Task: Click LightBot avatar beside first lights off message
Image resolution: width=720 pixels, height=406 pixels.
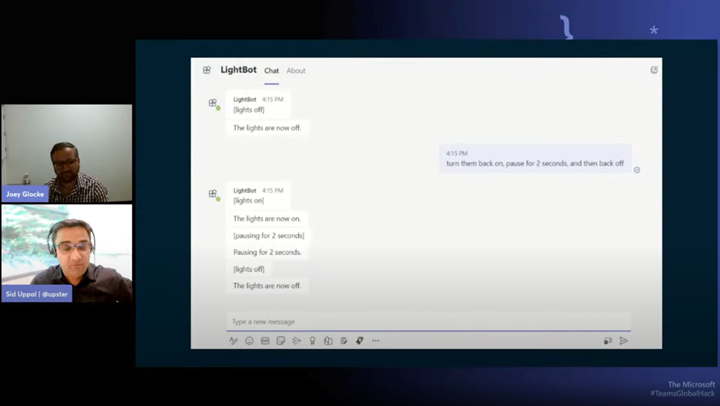Action: coord(213,103)
